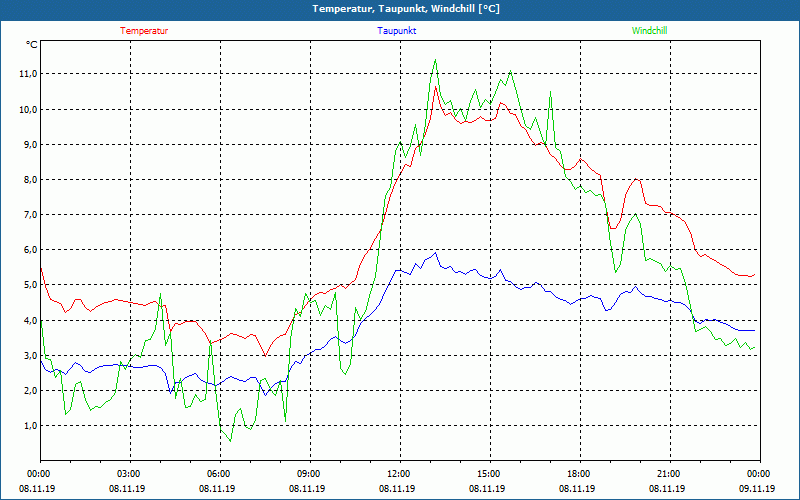Select the 06:00 time axis marker

219,473
